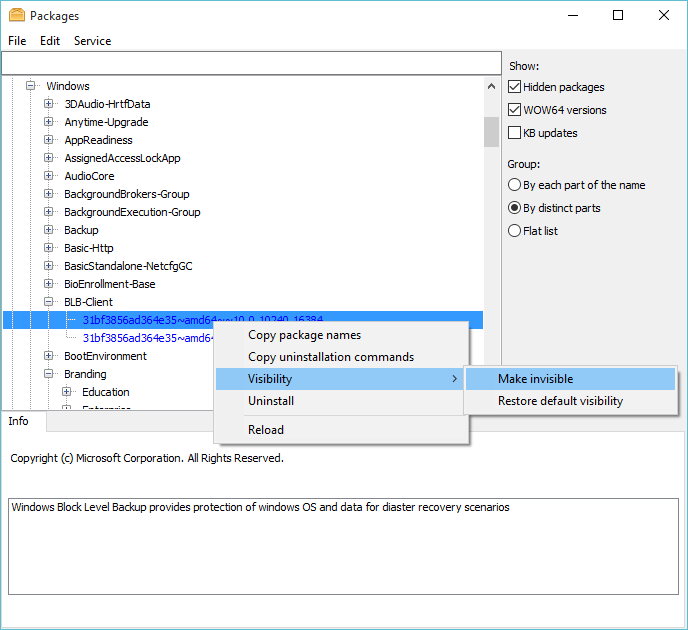Click Restore default visibility
This screenshot has height=630, width=688.
pyautogui.click(x=570, y=401)
